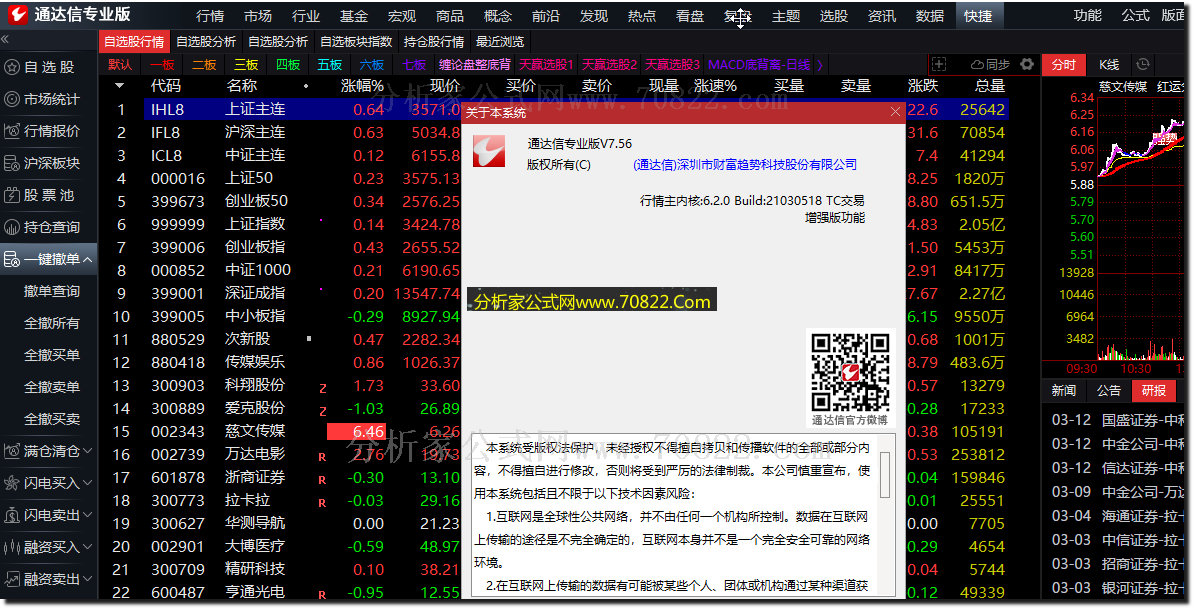Sort by 代码 column header
This screenshot has width=1194, height=608.
coord(166,86)
